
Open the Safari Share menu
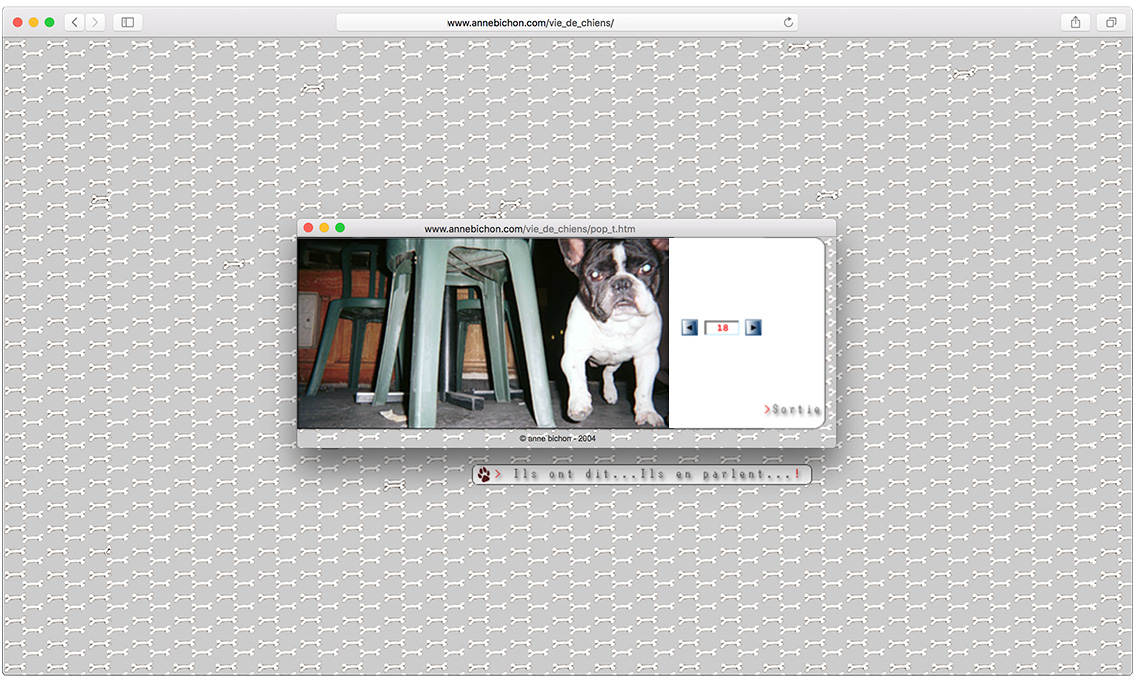point(1075,22)
